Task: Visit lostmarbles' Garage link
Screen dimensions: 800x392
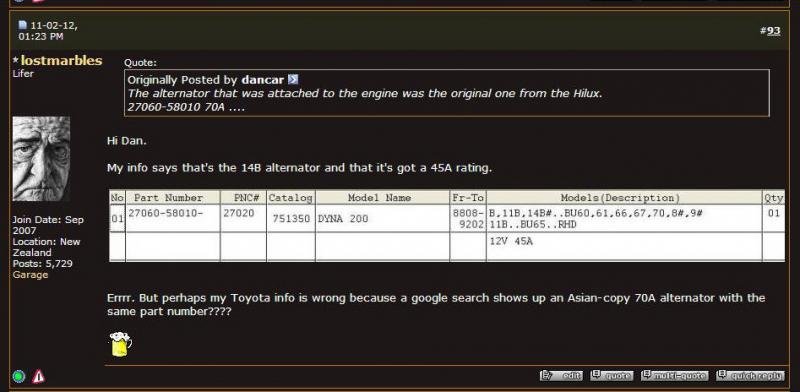Action: coord(30,275)
